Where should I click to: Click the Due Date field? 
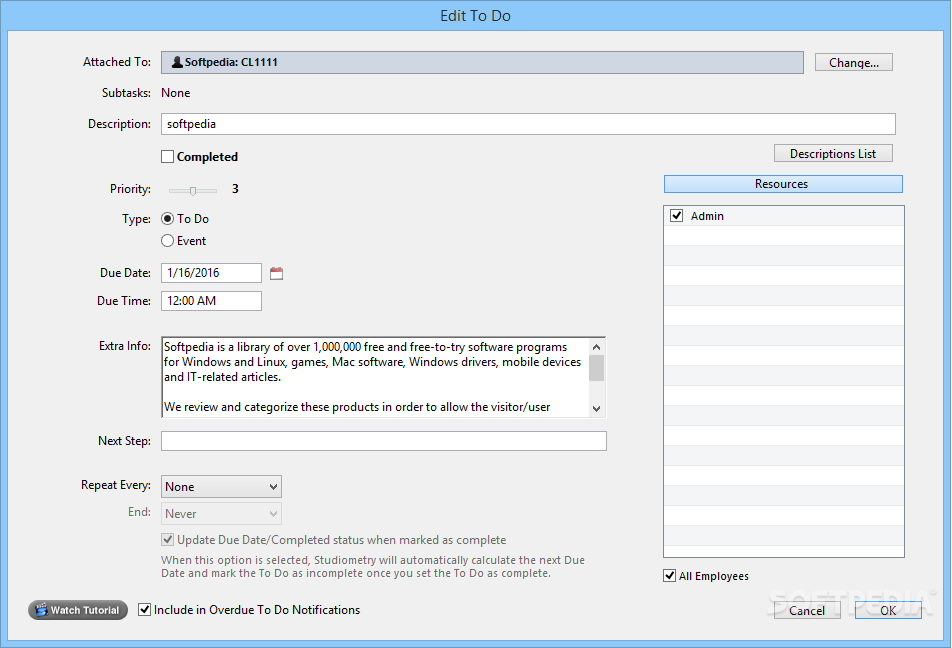tap(211, 273)
